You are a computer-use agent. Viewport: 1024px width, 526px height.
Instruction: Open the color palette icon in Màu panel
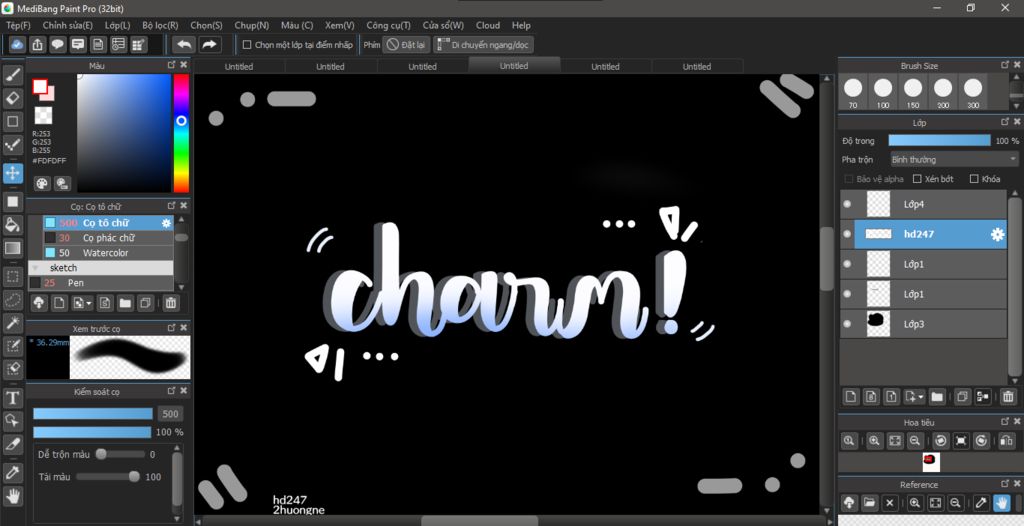(x=42, y=184)
